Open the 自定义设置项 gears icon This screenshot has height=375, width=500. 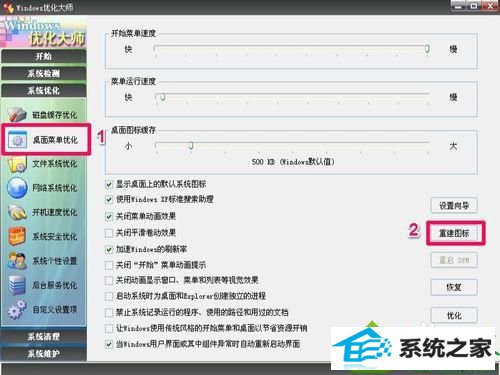click(x=17, y=309)
